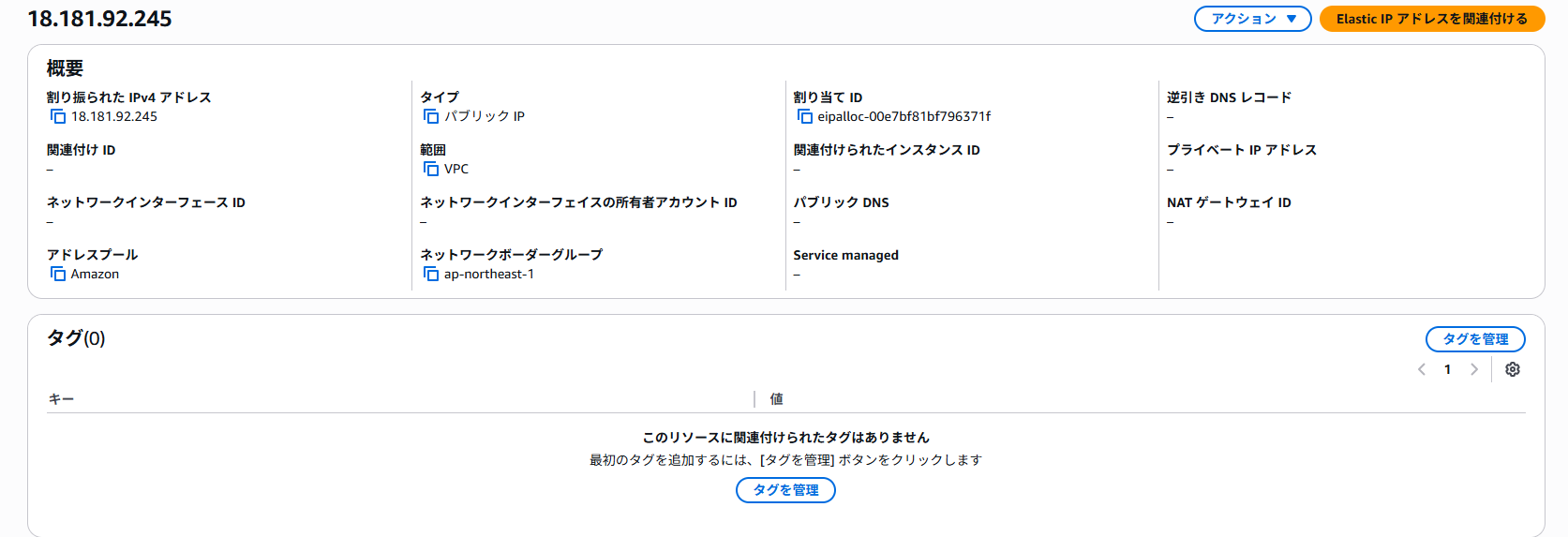Go to next tags page

click(x=1473, y=369)
